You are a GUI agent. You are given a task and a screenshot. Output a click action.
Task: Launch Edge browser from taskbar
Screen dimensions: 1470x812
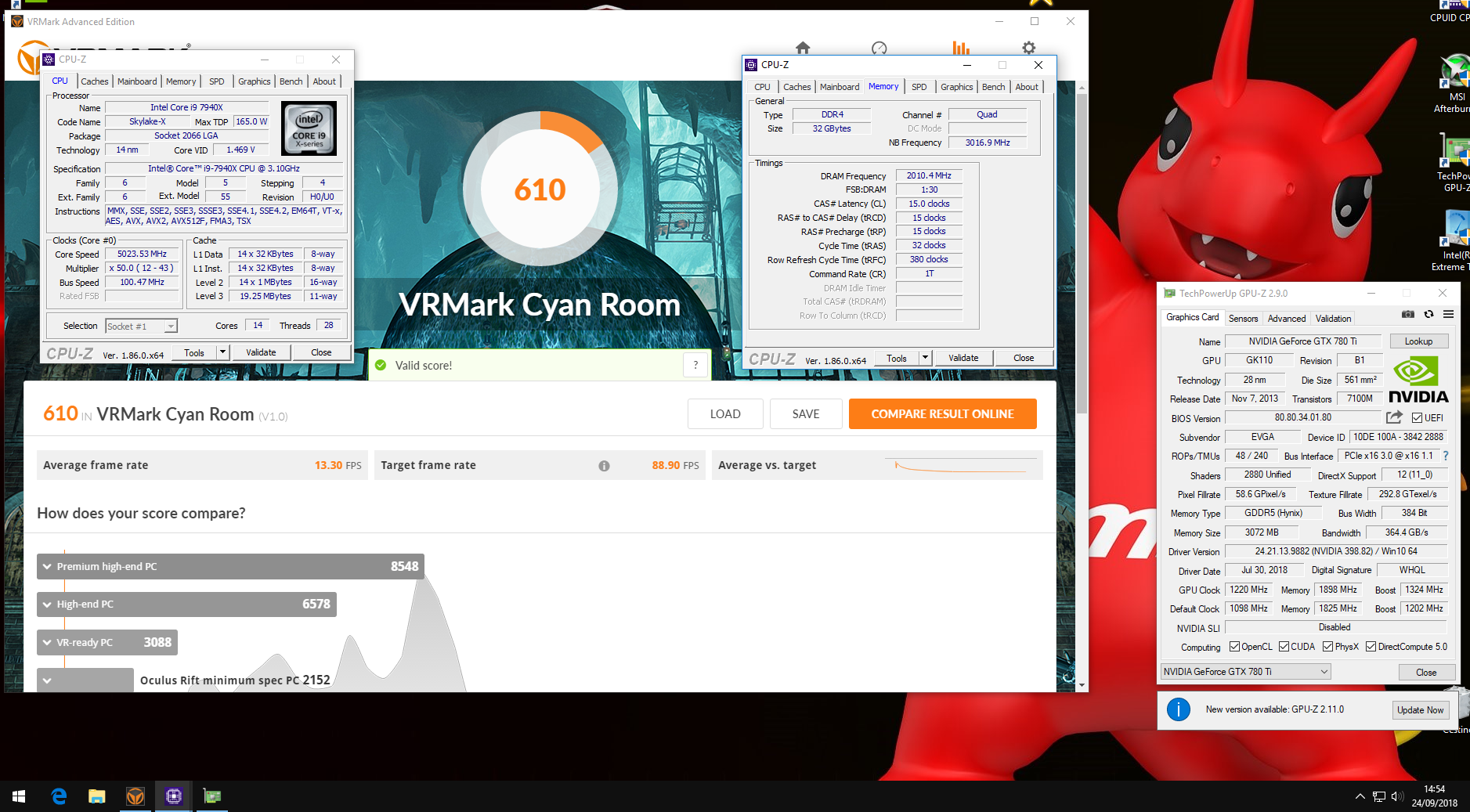(59, 796)
